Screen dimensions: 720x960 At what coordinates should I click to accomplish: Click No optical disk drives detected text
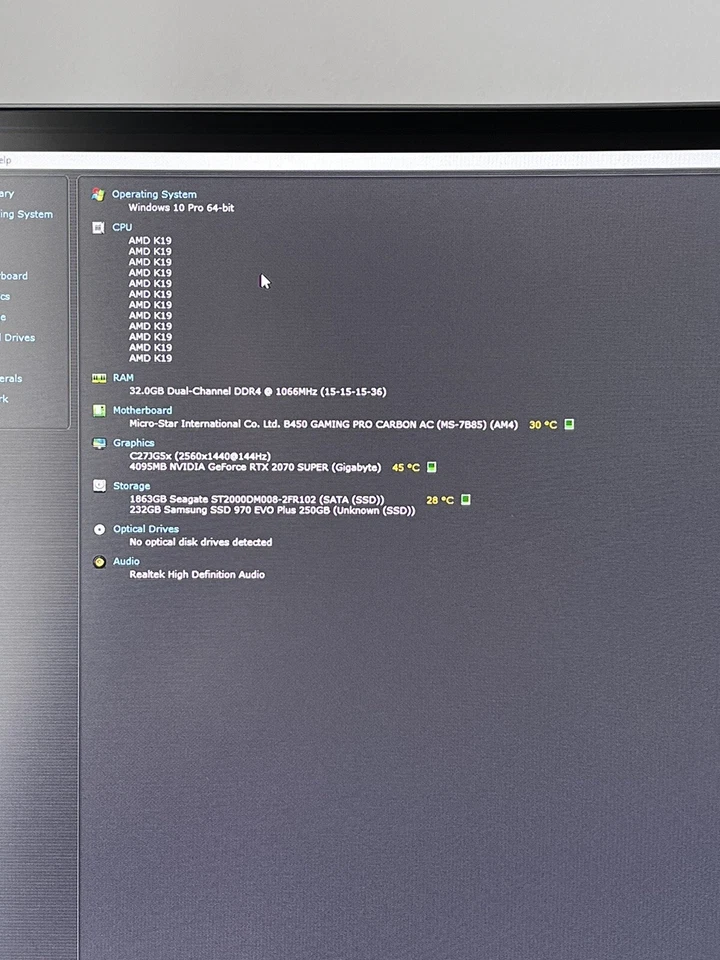(201, 542)
